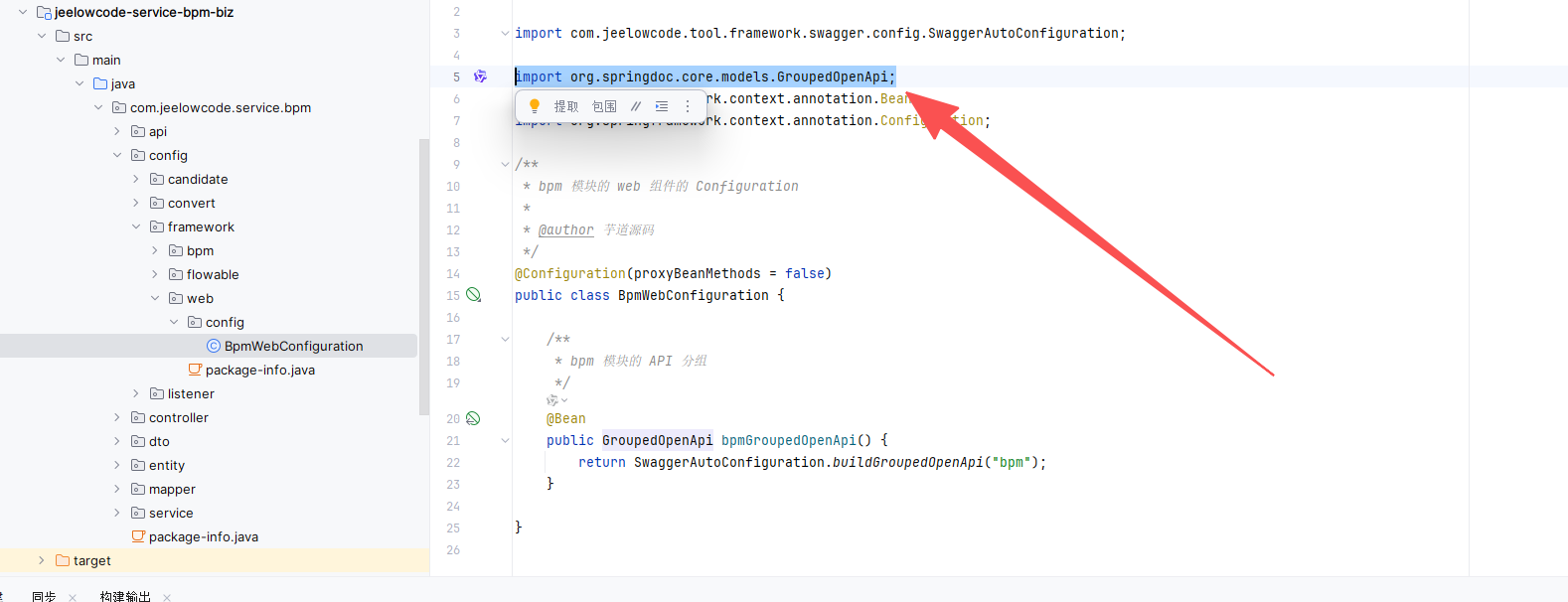The image size is (1568, 602).
Task: Click the project tree vertical scrollbar
Action: [x=424, y=278]
